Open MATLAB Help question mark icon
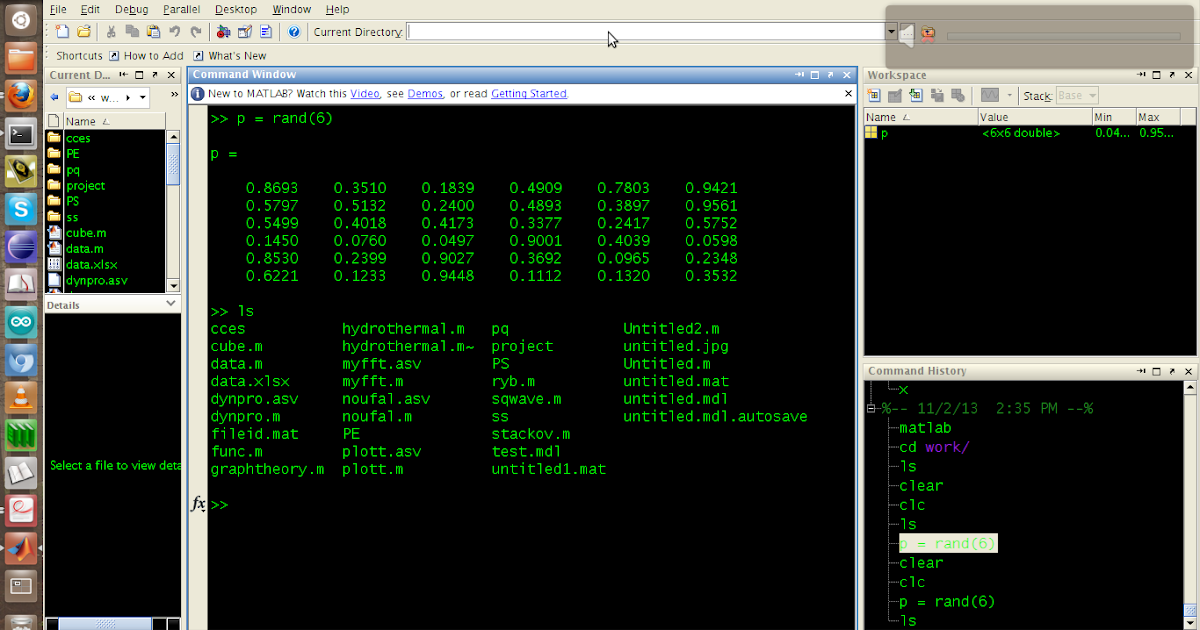1200x630 pixels. pos(294,32)
